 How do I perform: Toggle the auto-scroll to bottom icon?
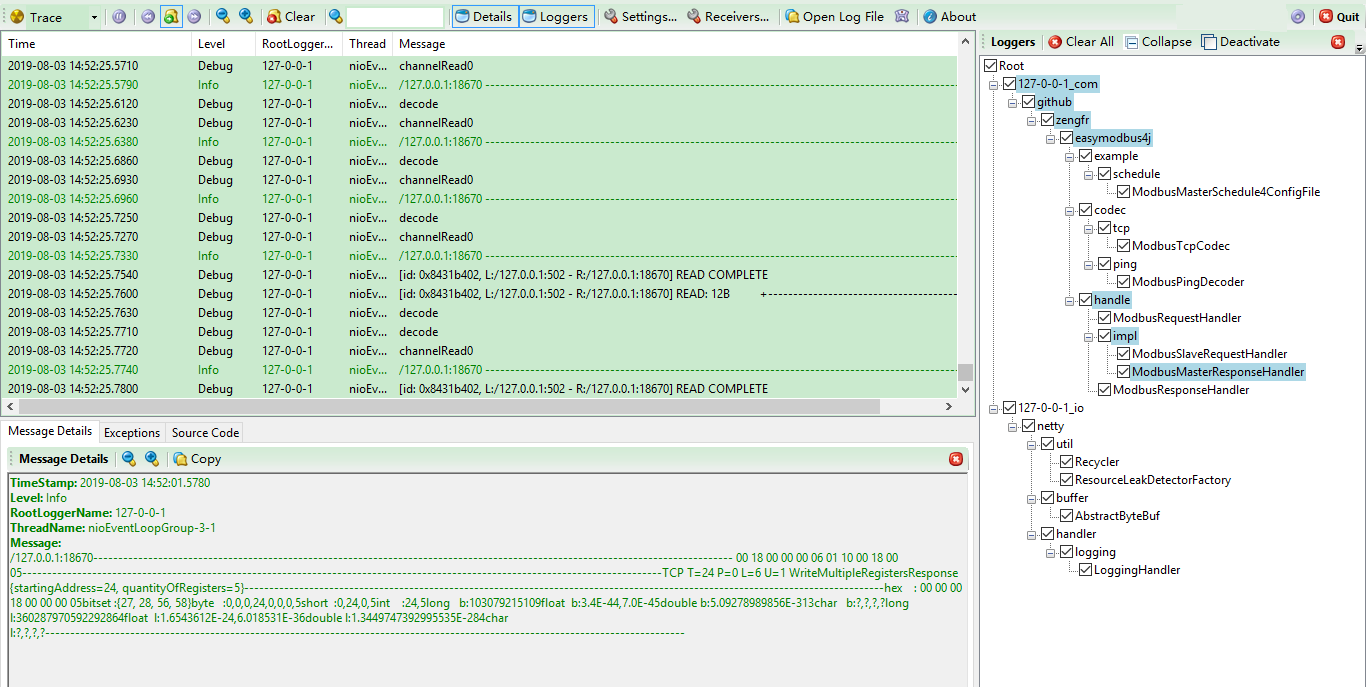(x=171, y=17)
